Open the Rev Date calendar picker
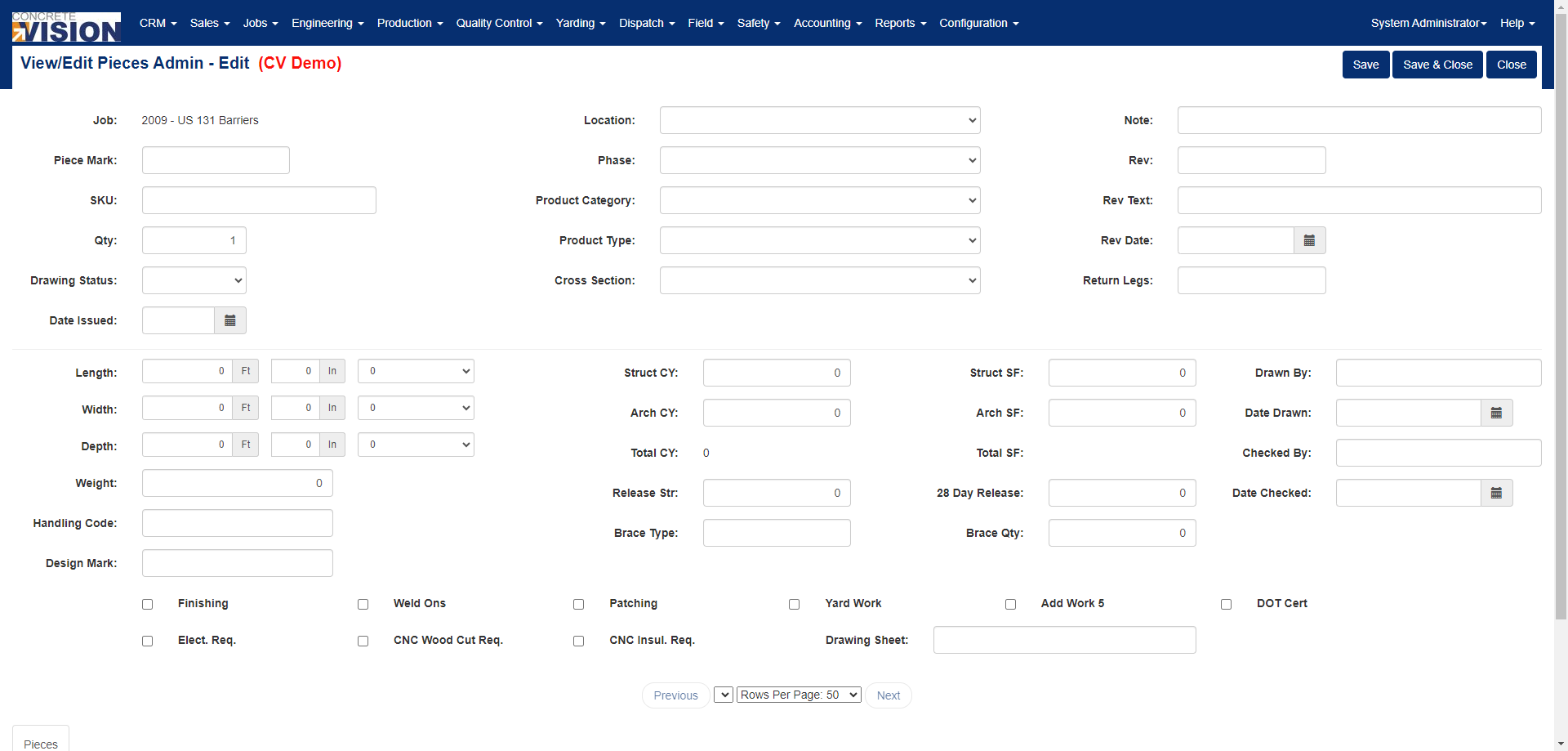The image size is (1568, 751). 1309,240
